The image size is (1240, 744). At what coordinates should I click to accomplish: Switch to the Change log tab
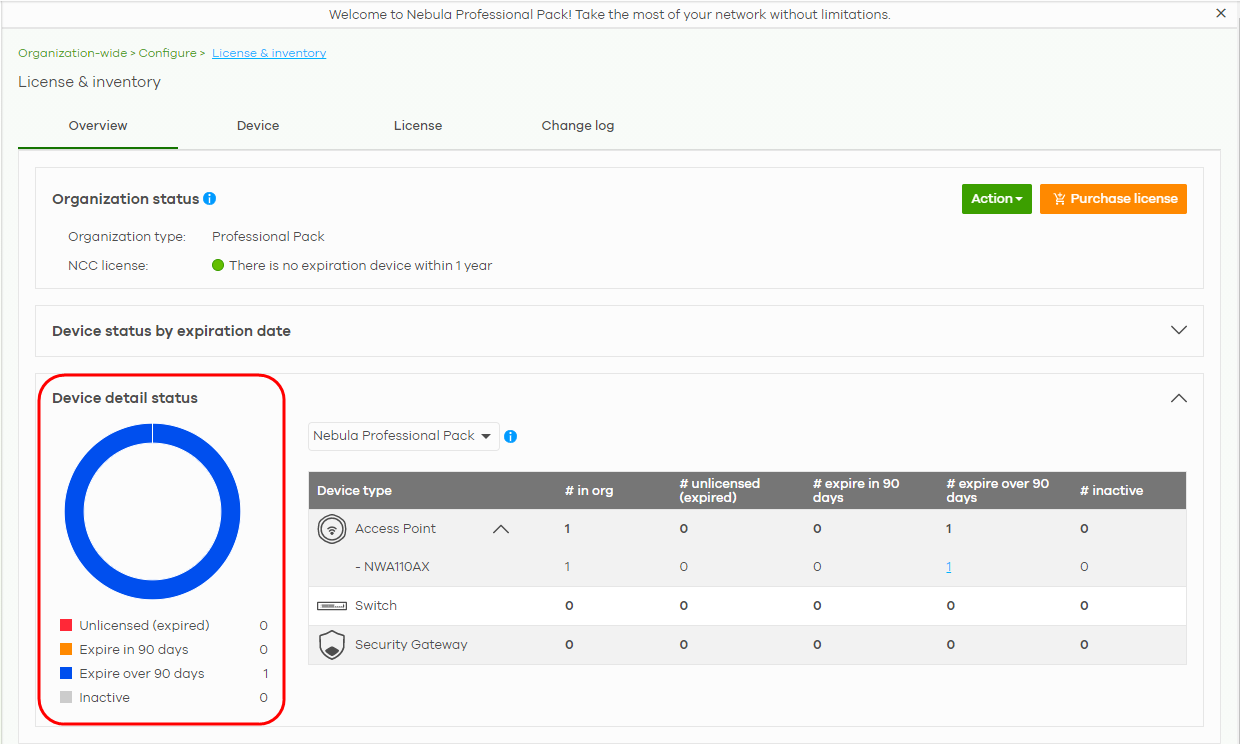coord(578,126)
